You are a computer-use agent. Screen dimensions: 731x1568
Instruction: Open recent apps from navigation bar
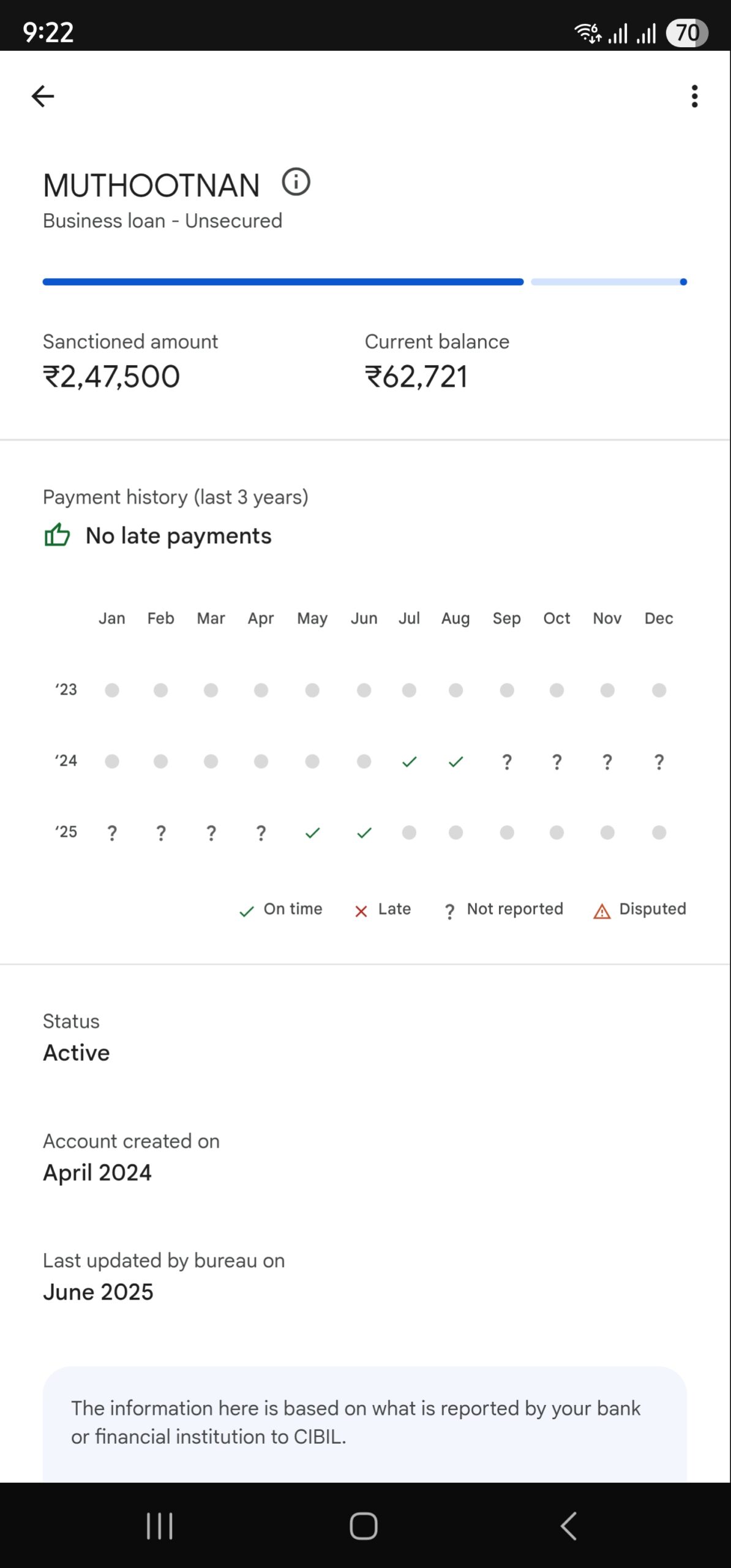pyautogui.click(x=160, y=1525)
